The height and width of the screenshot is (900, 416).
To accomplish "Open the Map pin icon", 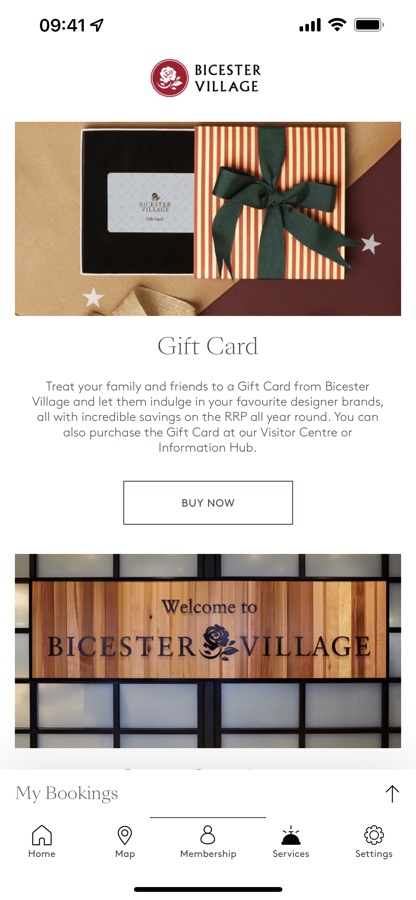I will pyautogui.click(x=125, y=835).
